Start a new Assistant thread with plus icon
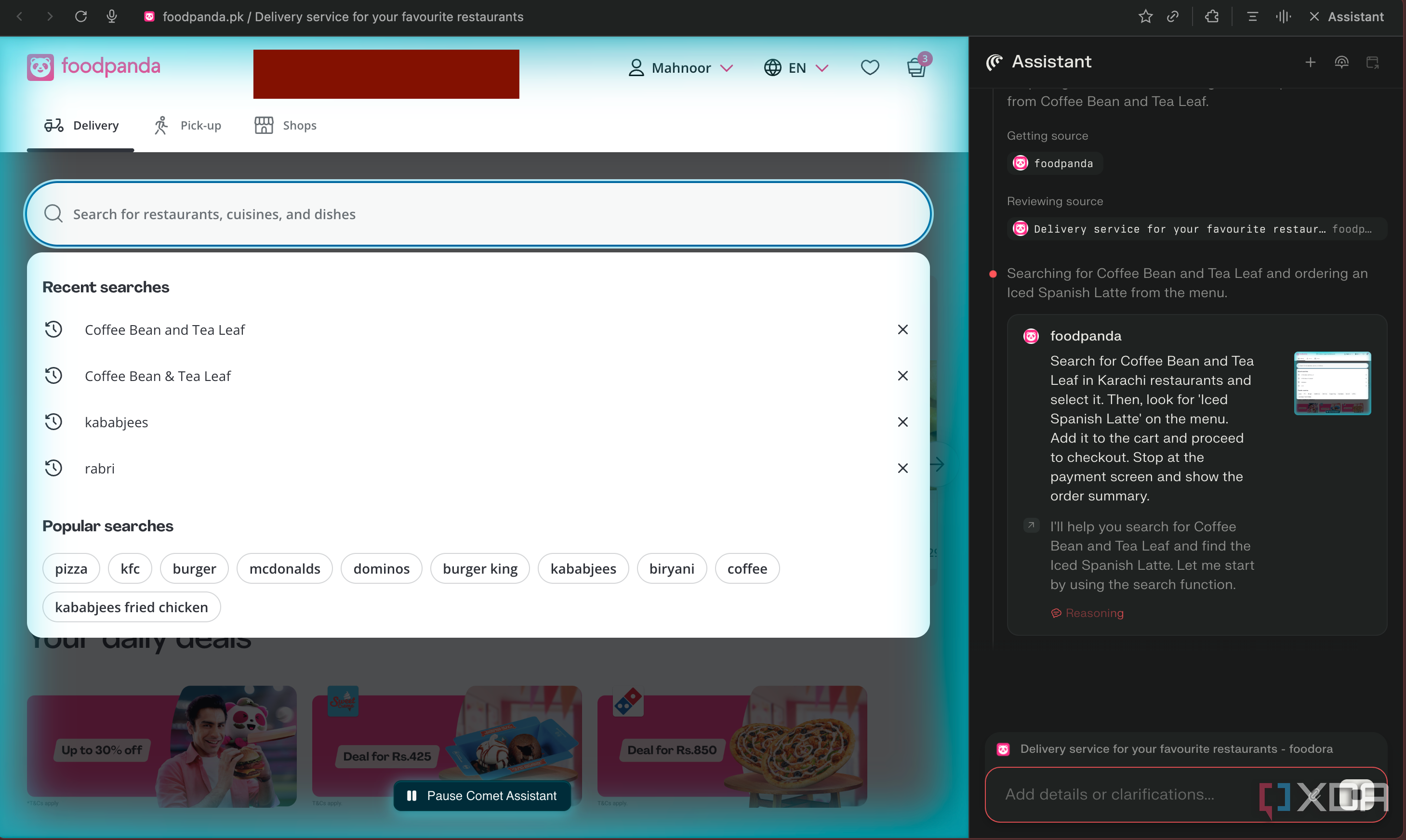Screen dimensions: 1406x840 [1310, 62]
